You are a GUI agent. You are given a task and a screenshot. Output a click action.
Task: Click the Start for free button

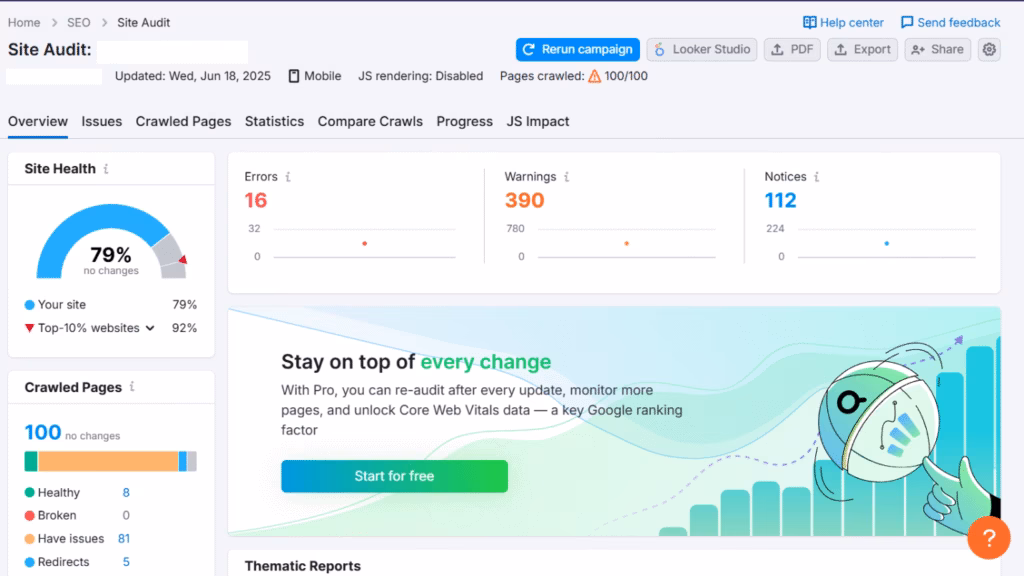(394, 476)
